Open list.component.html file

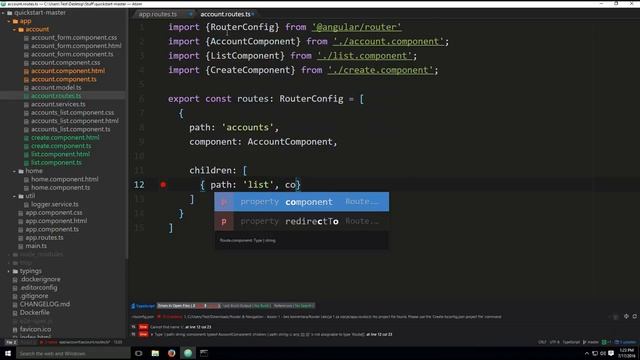coord(60,154)
